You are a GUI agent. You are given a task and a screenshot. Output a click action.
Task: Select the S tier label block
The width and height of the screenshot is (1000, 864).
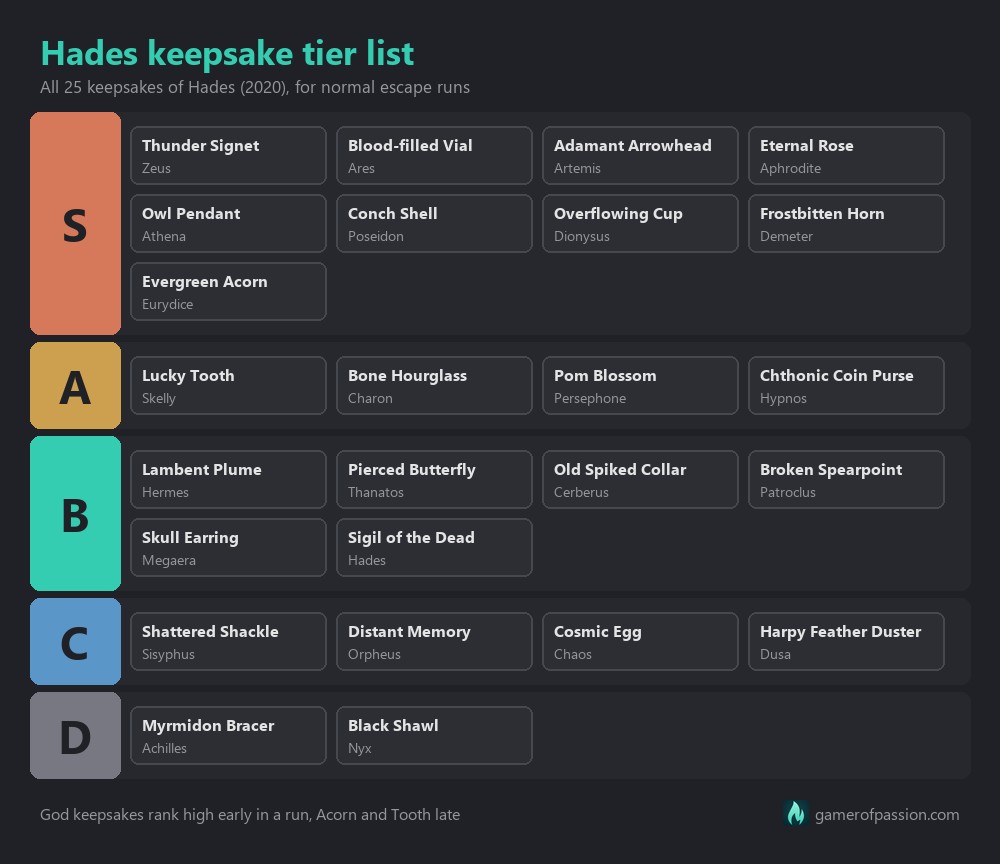click(x=75, y=223)
